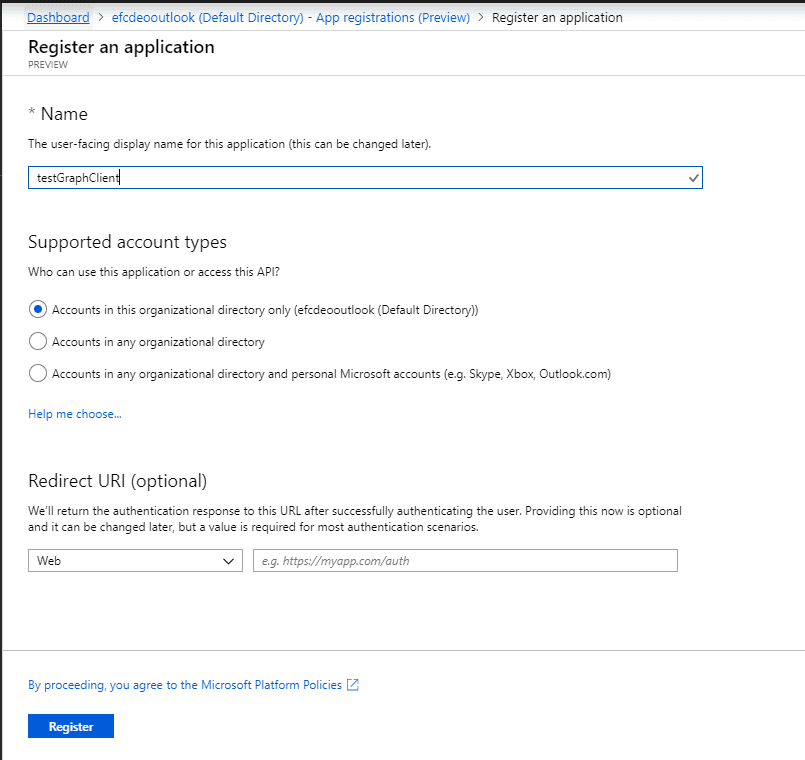Open the Microsoft Platform Policies link
The height and width of the screenshot is (760, 805).
[x=185, y=685]
